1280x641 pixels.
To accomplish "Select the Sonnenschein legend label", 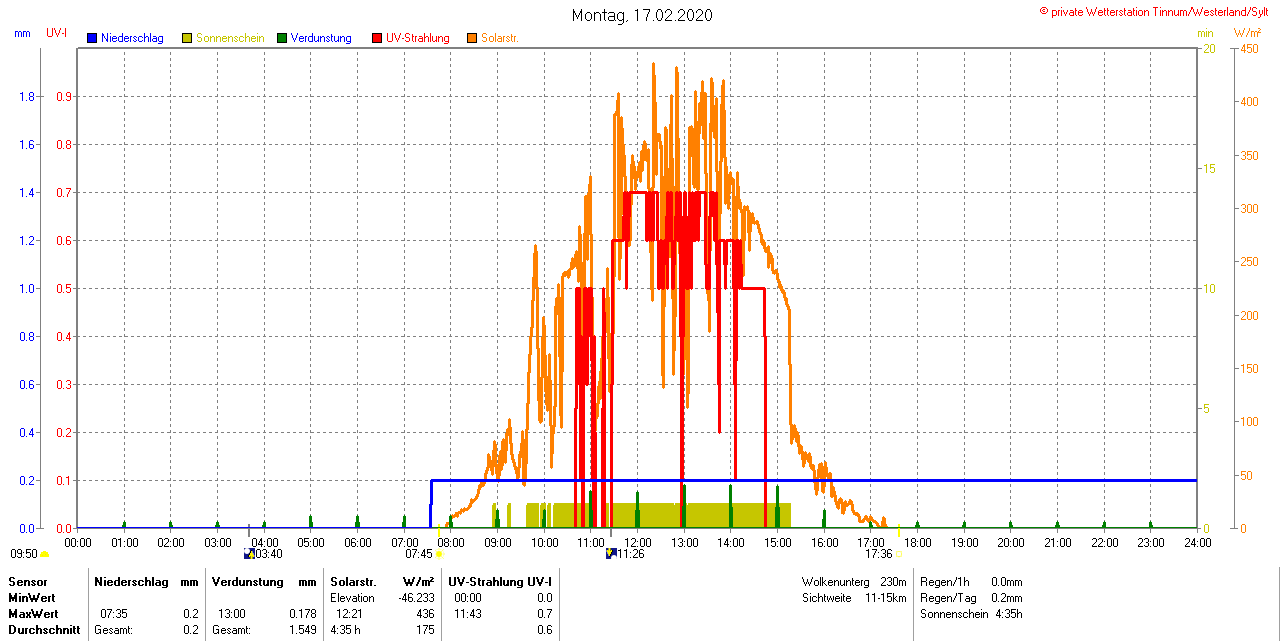I will point(230,38).
